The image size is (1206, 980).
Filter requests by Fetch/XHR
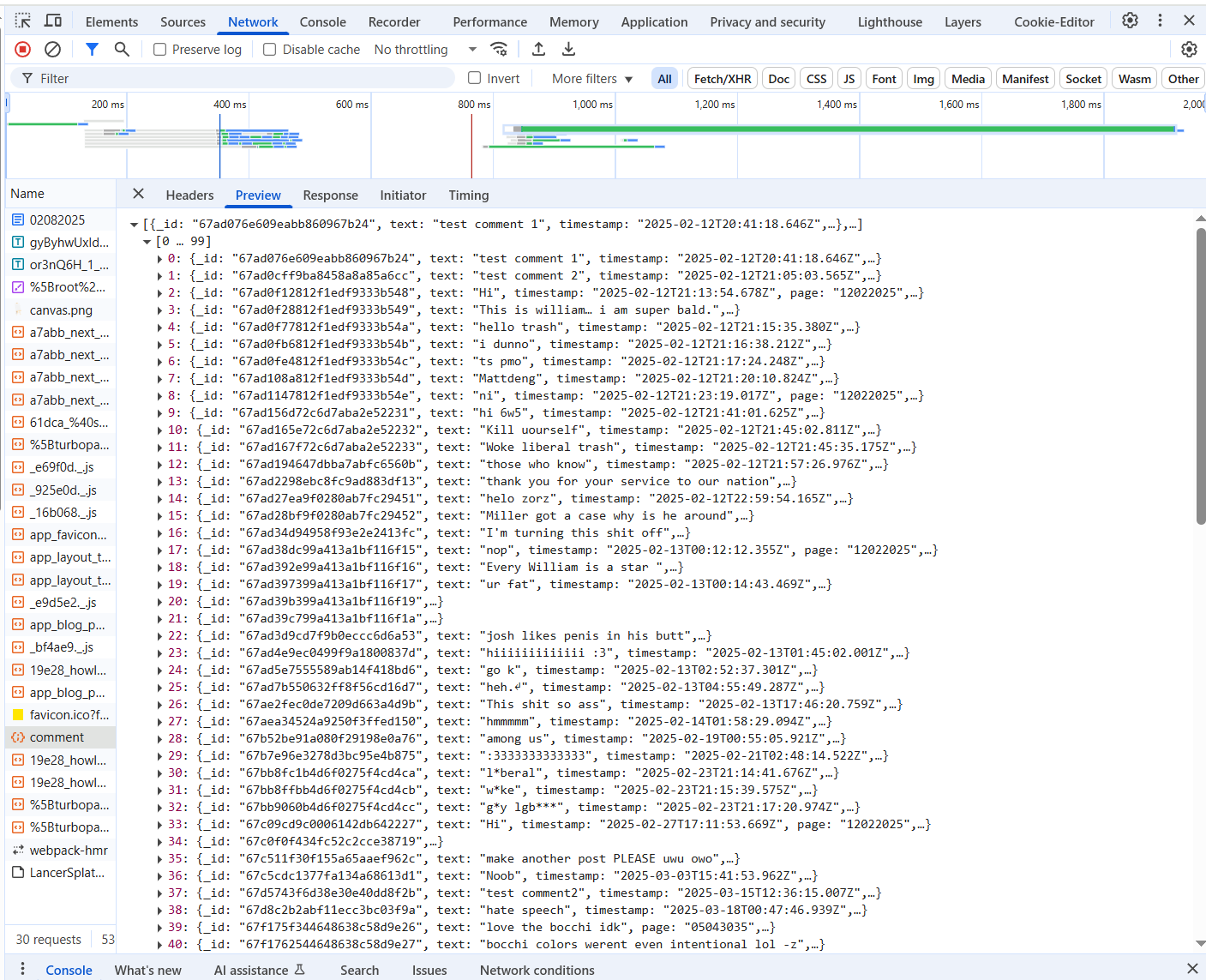coord(722,79)
